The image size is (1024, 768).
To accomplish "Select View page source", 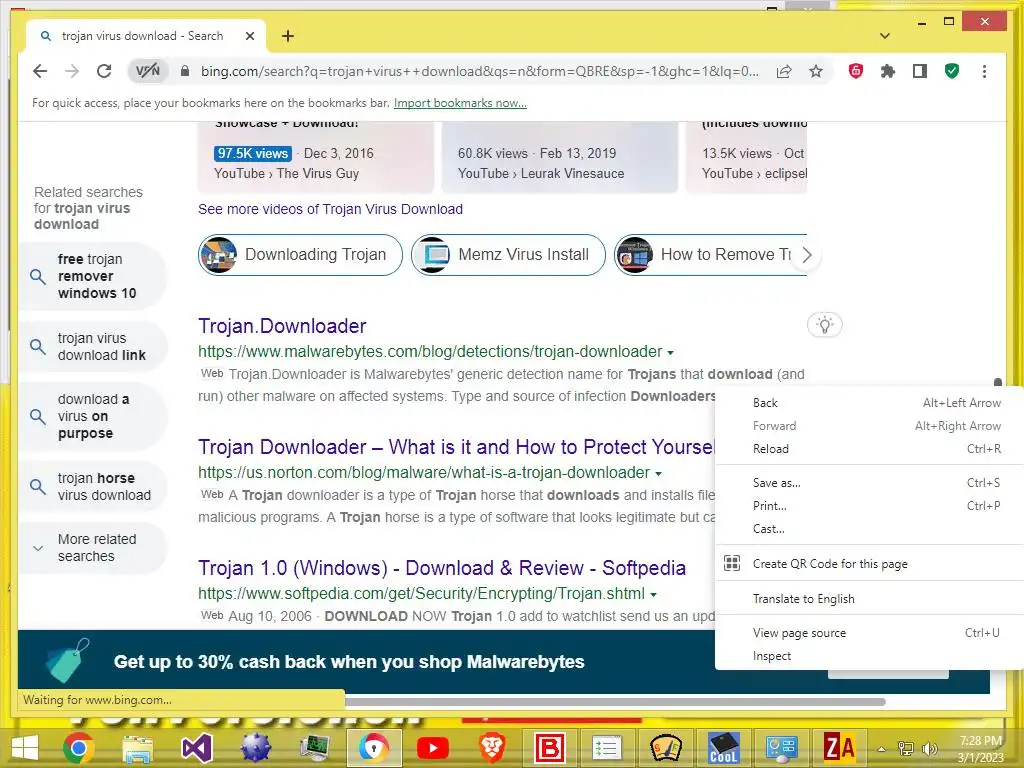I will click(x=869, y=633).
